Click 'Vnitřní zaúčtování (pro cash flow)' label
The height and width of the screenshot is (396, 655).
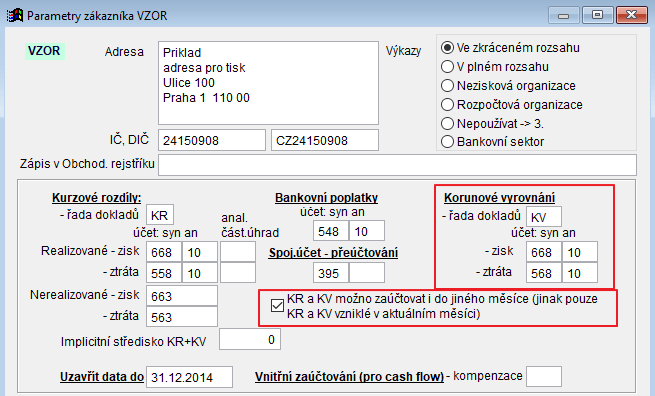(349, 377)
